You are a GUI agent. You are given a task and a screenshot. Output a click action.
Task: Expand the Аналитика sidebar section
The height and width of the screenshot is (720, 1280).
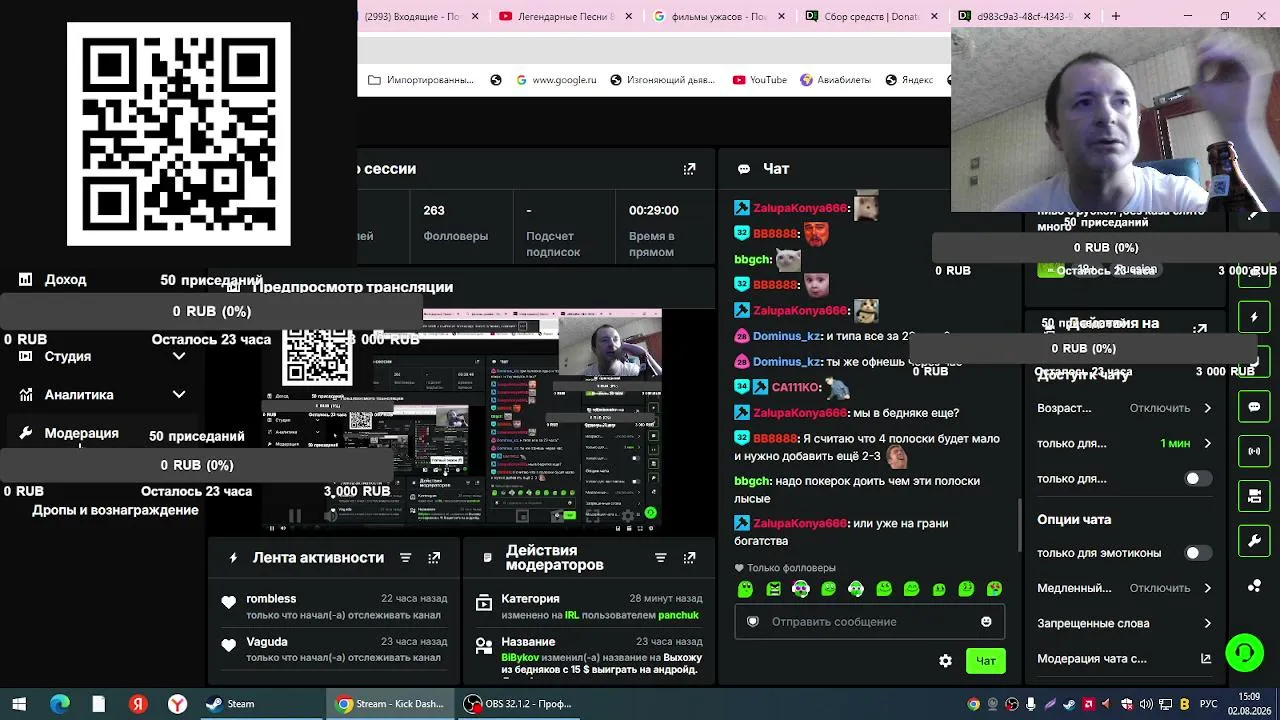[x=179, y=395]
